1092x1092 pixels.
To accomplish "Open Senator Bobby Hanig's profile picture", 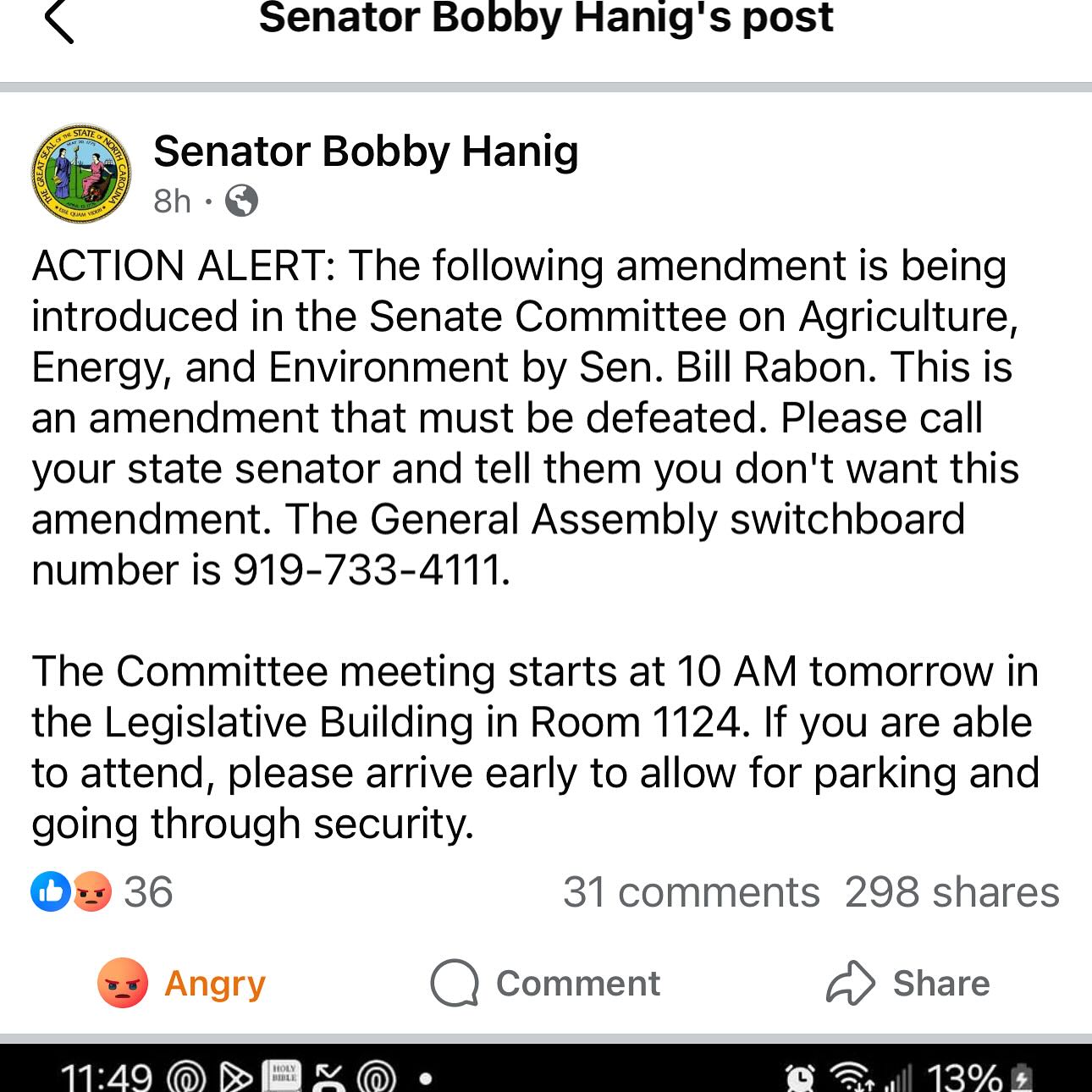I will pyautogui.click(x=81, y=174).
